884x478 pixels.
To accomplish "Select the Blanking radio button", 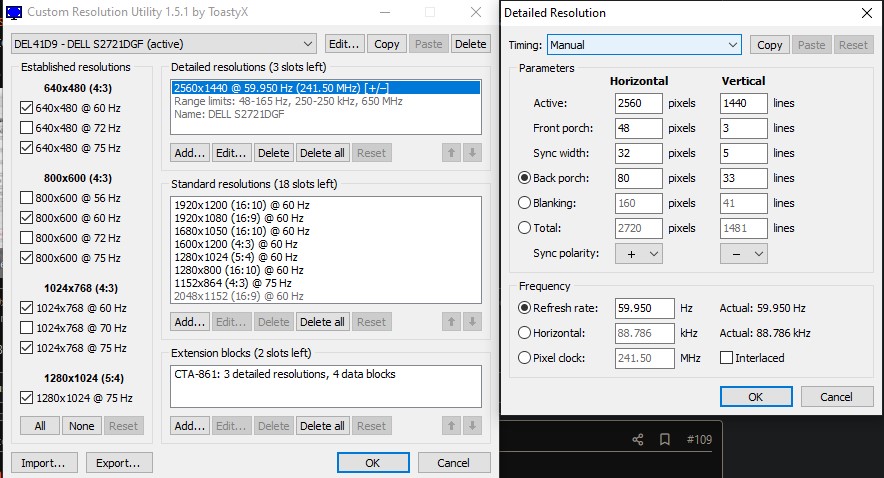I will pyautogui.click(x=524, y=203).
